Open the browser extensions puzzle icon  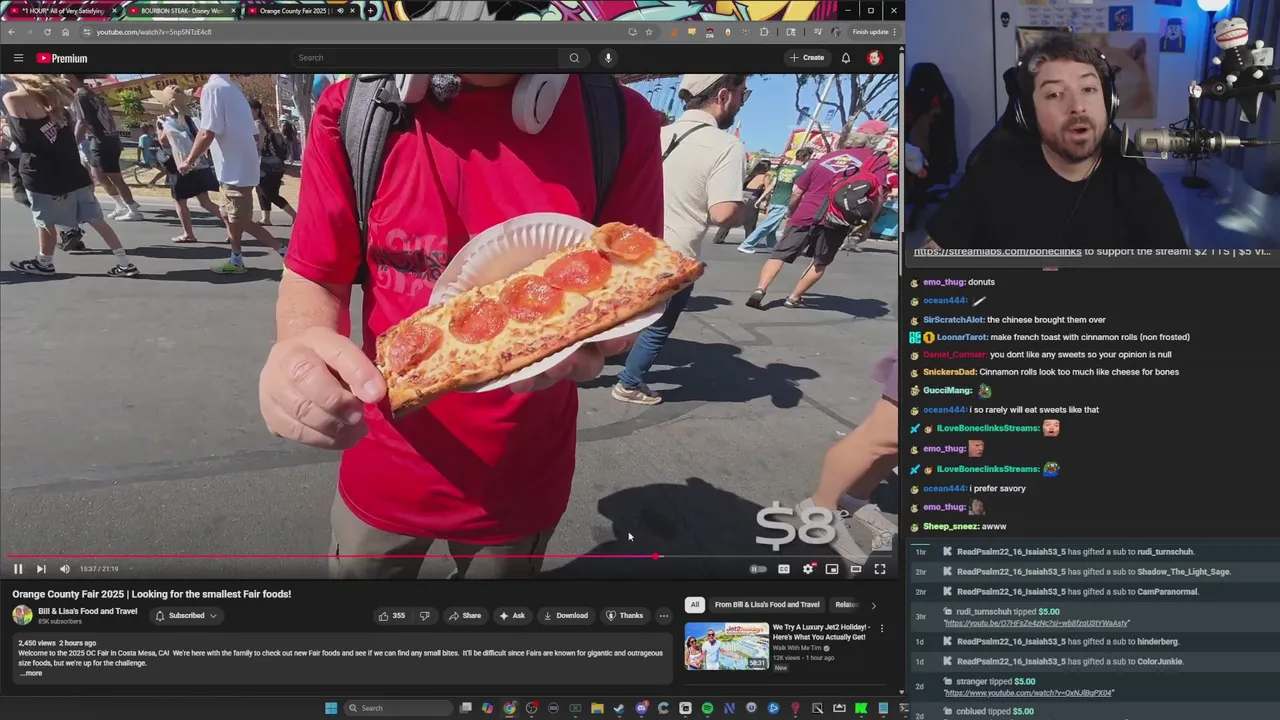pyautogui.click(x=764, y=32)
